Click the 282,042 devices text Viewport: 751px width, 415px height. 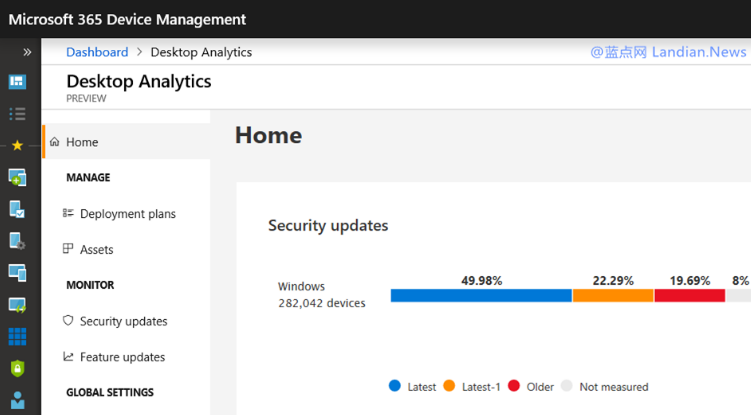tap(322, 303)
